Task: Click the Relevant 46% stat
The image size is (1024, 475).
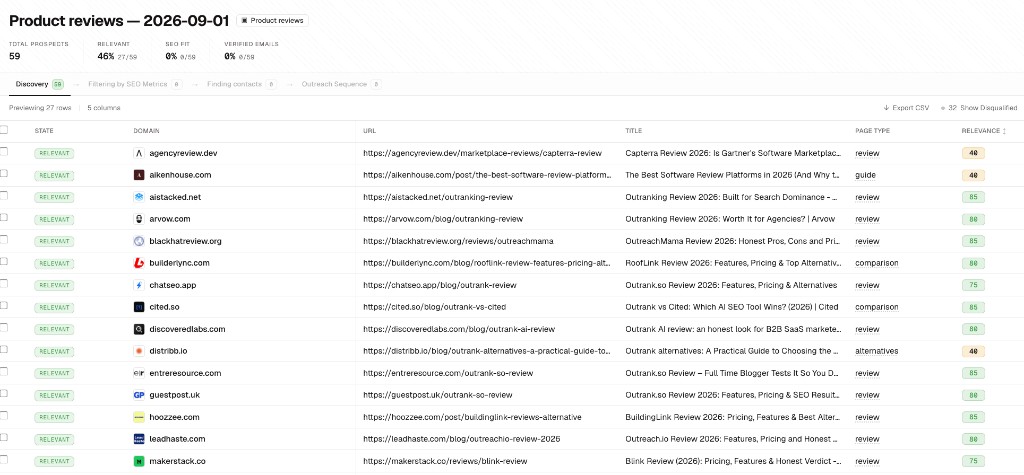Action: click(117, 50)
